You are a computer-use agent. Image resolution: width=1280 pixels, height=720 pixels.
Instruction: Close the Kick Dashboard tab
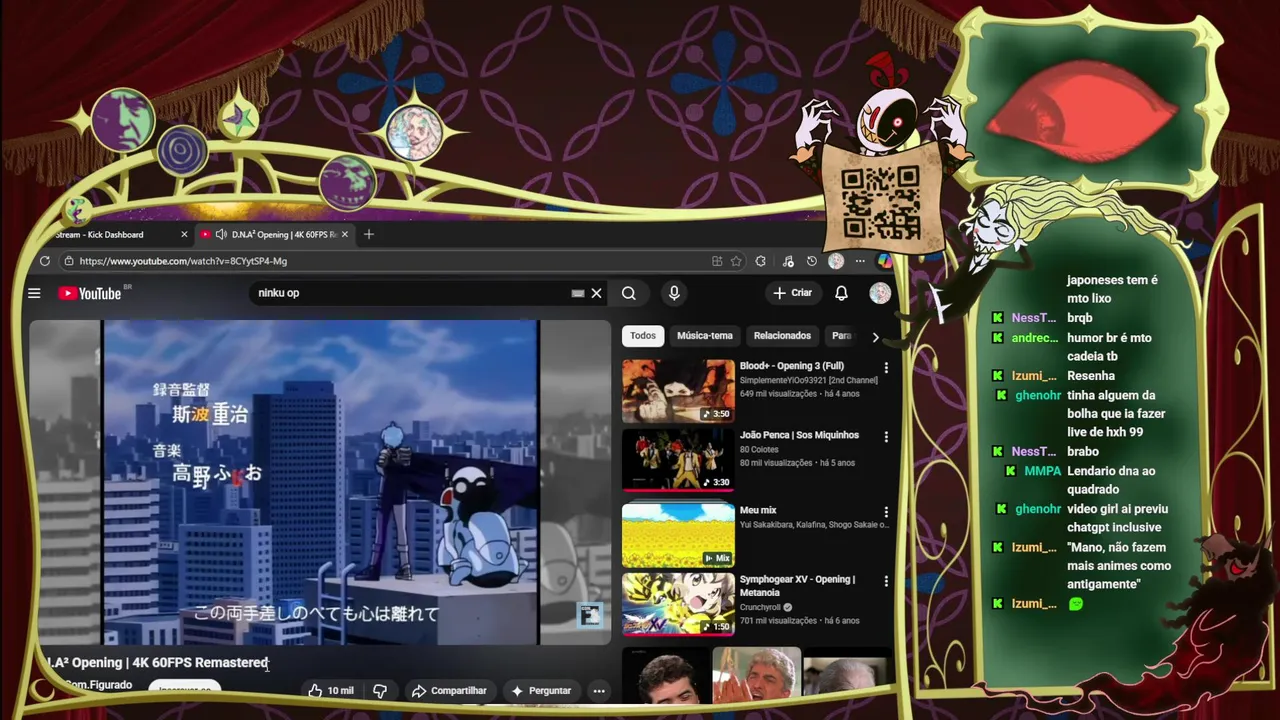(184, 234)
